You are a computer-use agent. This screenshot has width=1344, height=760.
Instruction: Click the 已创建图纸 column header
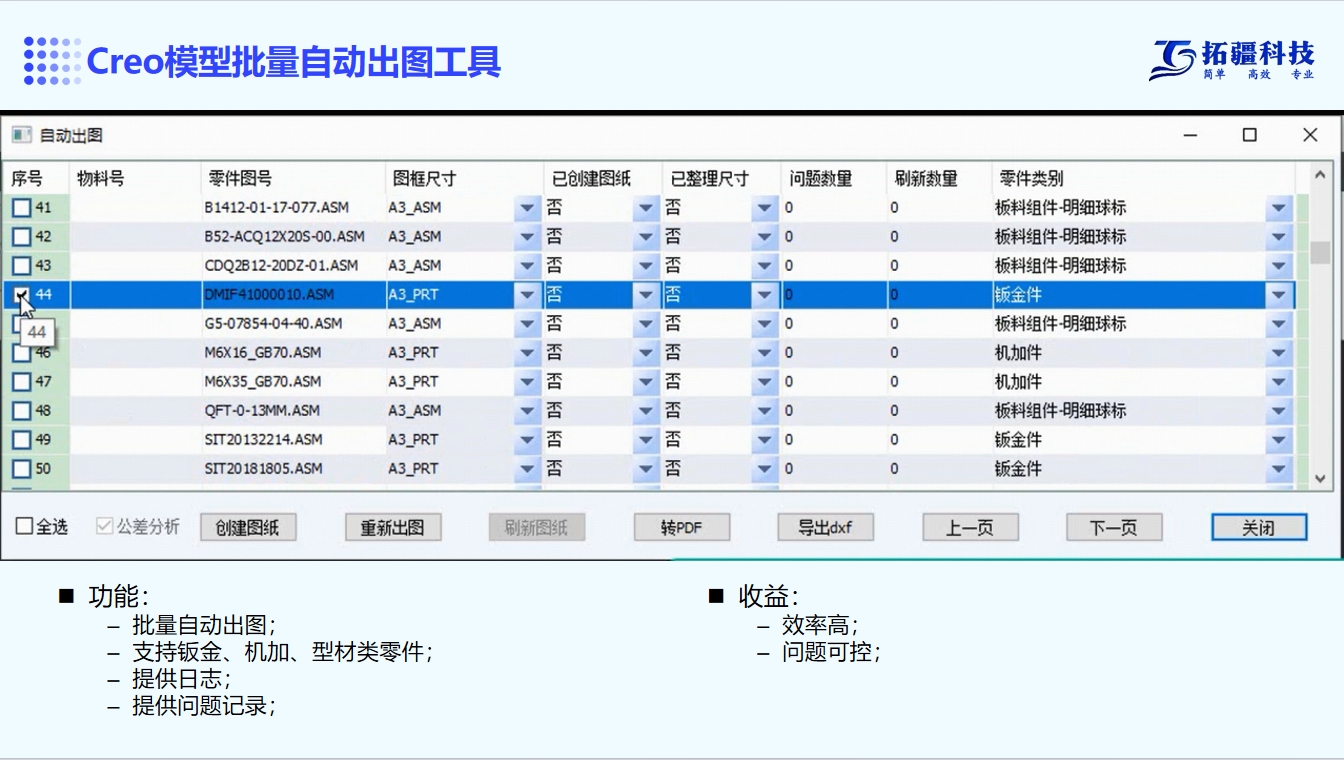click(x=603, y=179)
